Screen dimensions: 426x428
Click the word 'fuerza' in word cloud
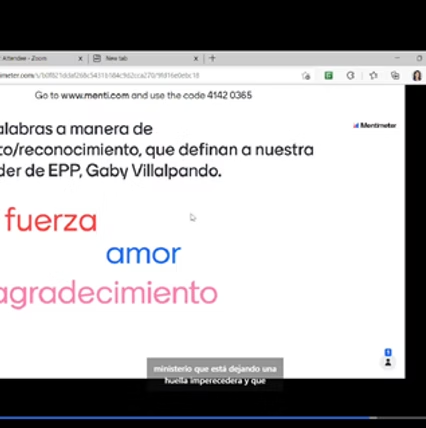tap(51, 220)
